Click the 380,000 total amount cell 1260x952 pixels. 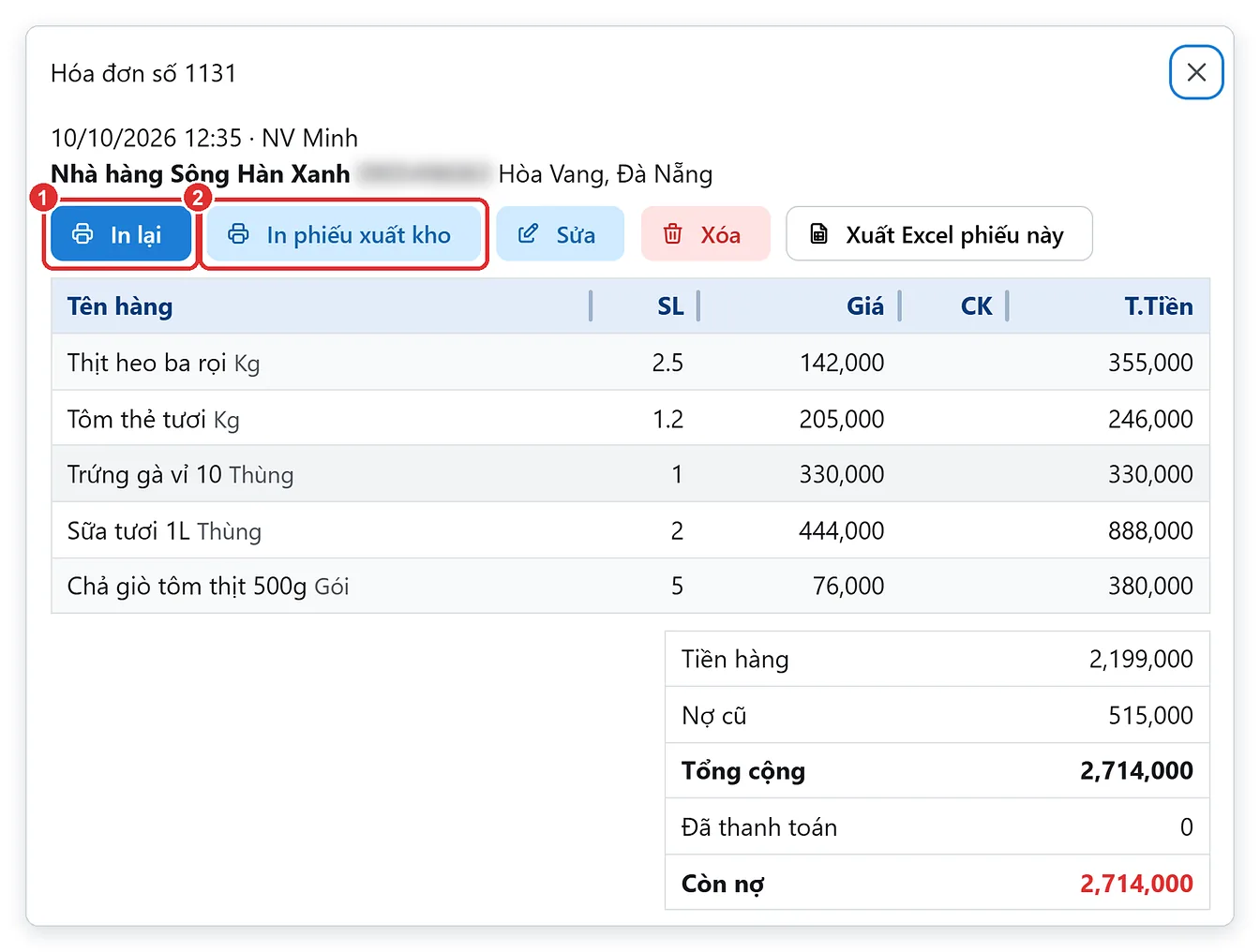tap(1150, 586)
